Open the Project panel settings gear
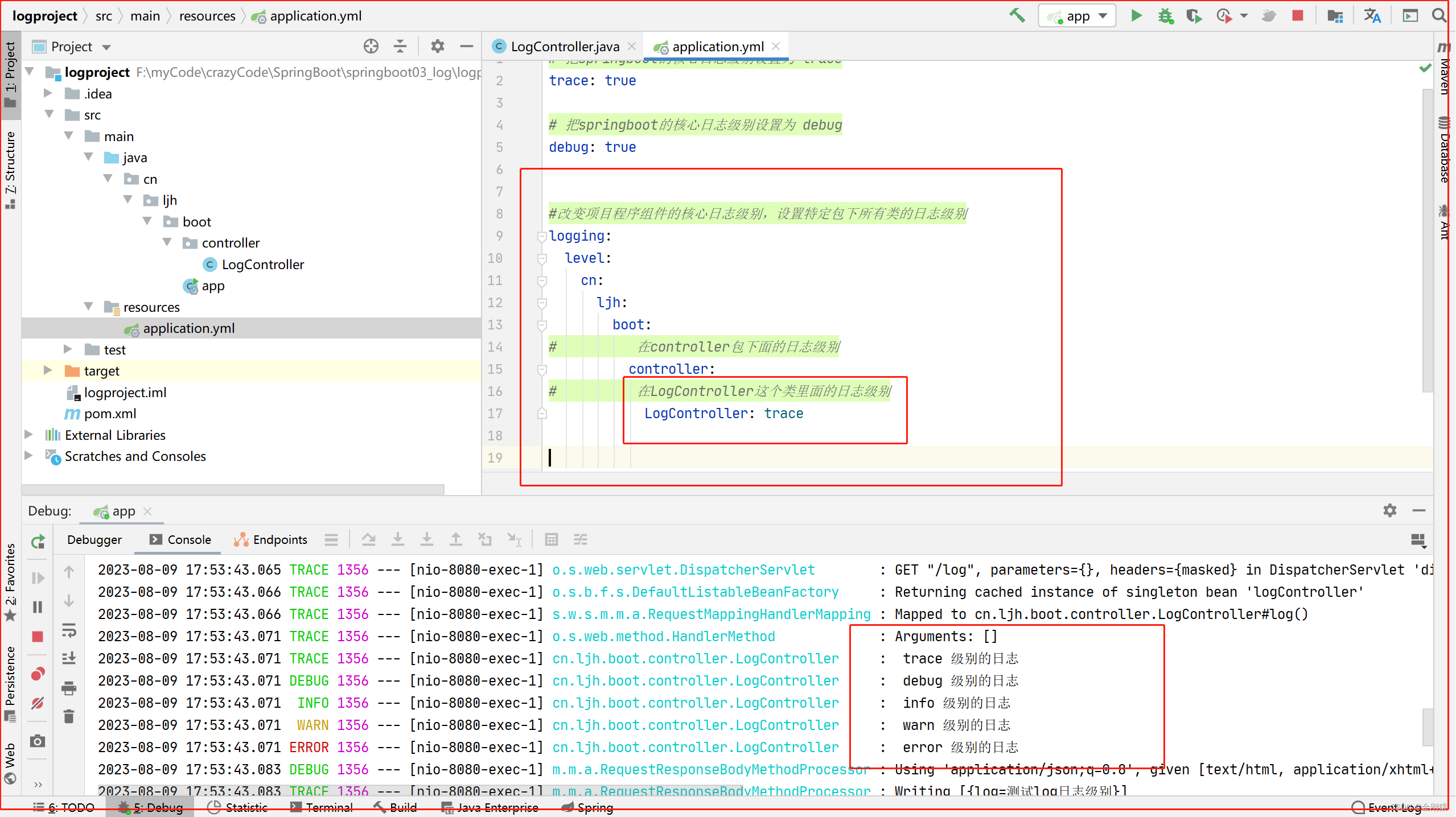The height and width of the screenshot is (817, 1456). pos(437,46)
